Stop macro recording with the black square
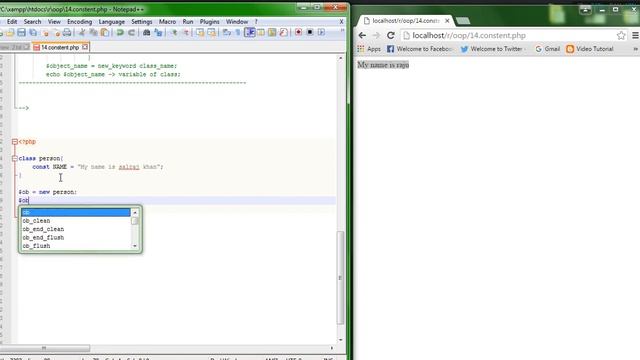This screenshot has width=640, height=360. (x=310, y=32)
